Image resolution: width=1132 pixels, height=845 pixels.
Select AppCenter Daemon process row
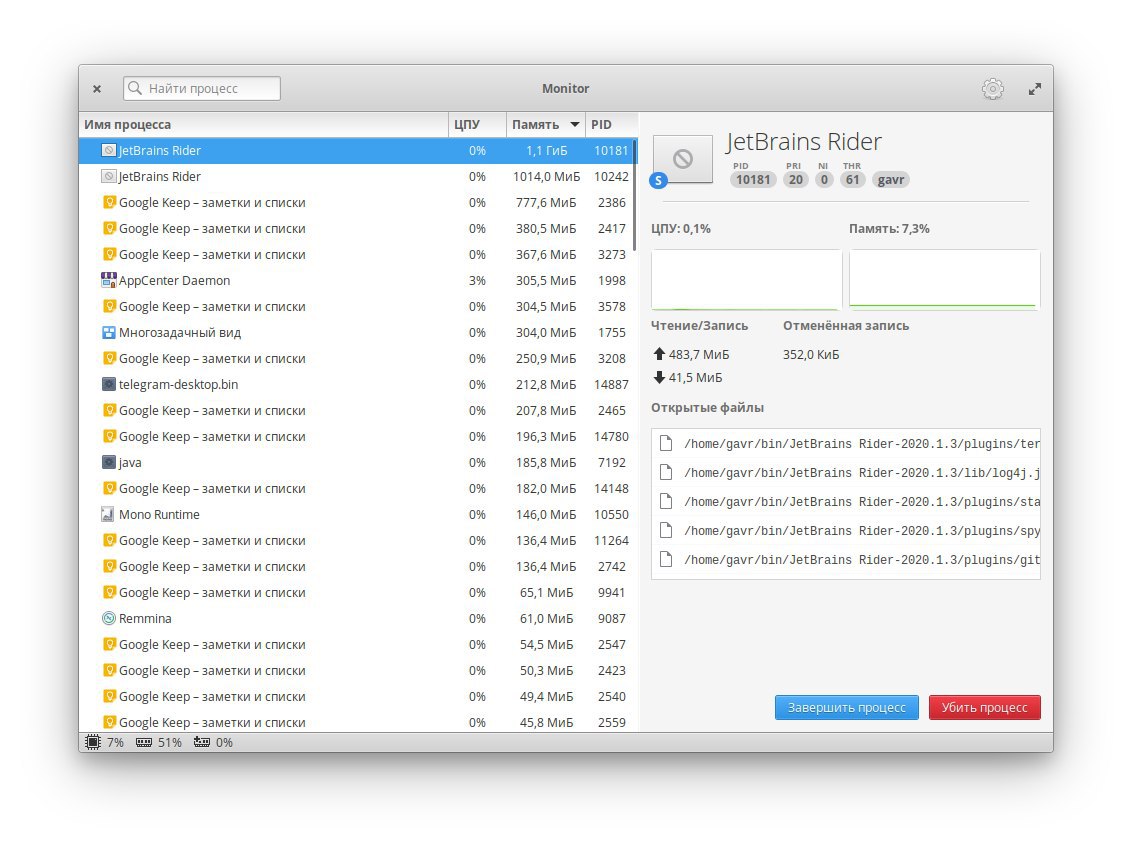pos(356,280)
